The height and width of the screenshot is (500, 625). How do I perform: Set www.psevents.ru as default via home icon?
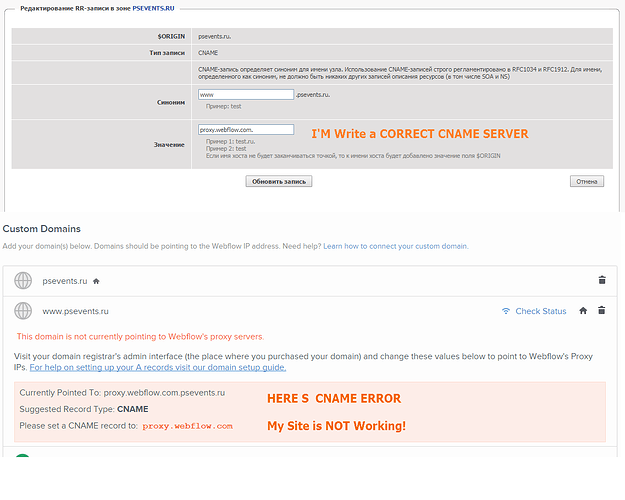[x=583, y=311]
